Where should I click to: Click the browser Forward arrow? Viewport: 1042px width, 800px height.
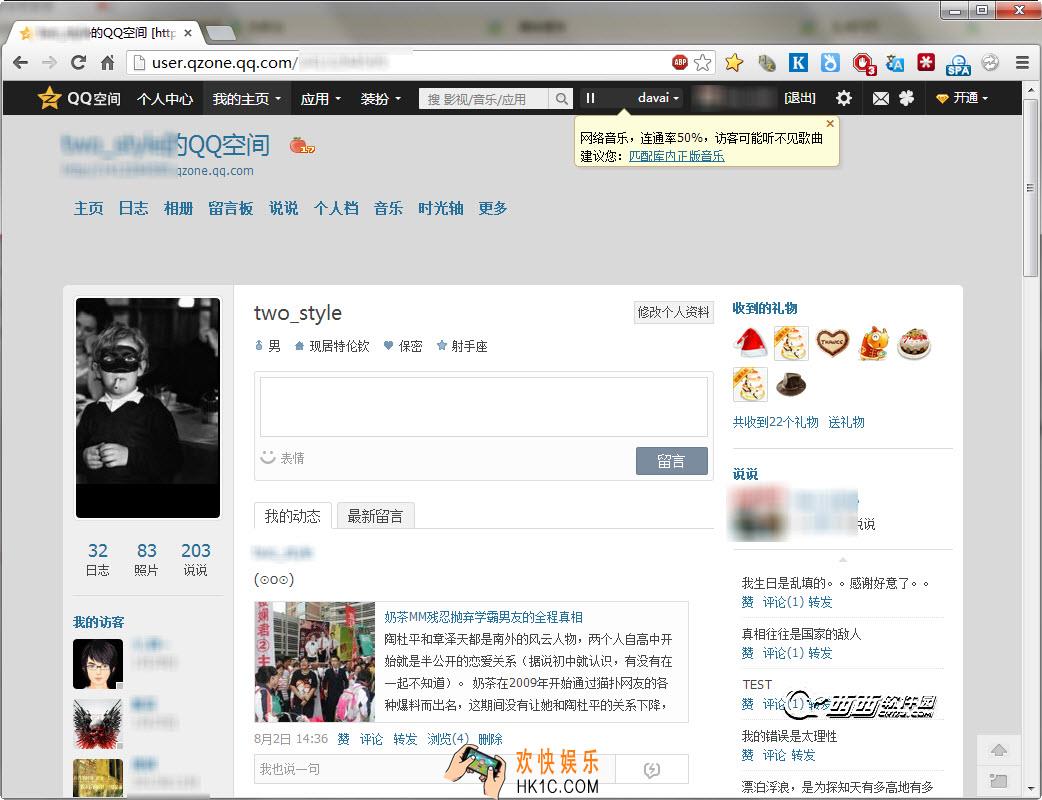pos(49,62)
